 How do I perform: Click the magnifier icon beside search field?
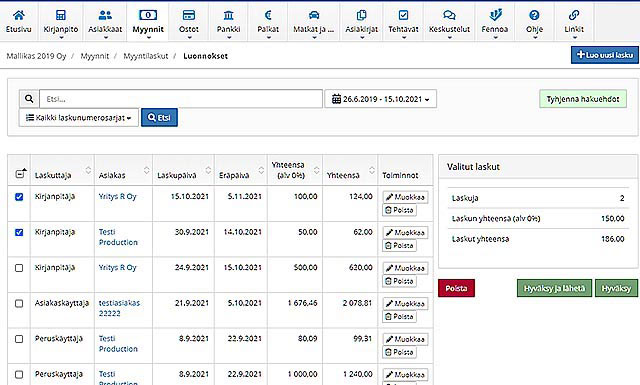[29, 99]
